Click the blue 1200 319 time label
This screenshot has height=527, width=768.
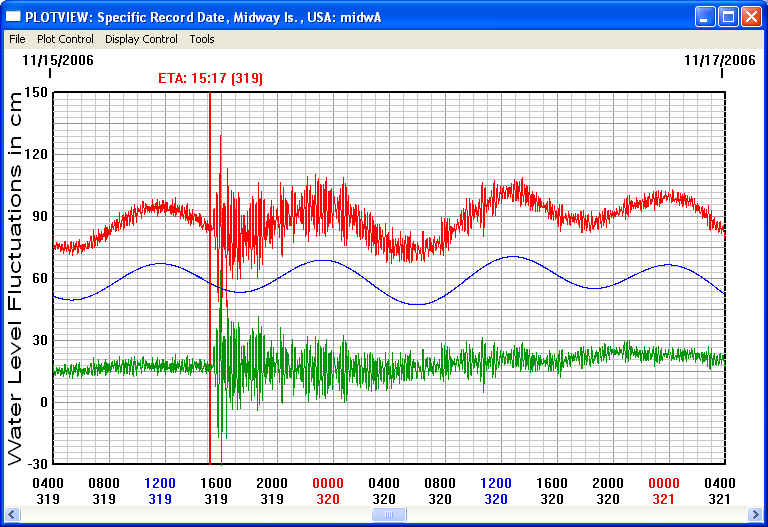tap(160, 491)
